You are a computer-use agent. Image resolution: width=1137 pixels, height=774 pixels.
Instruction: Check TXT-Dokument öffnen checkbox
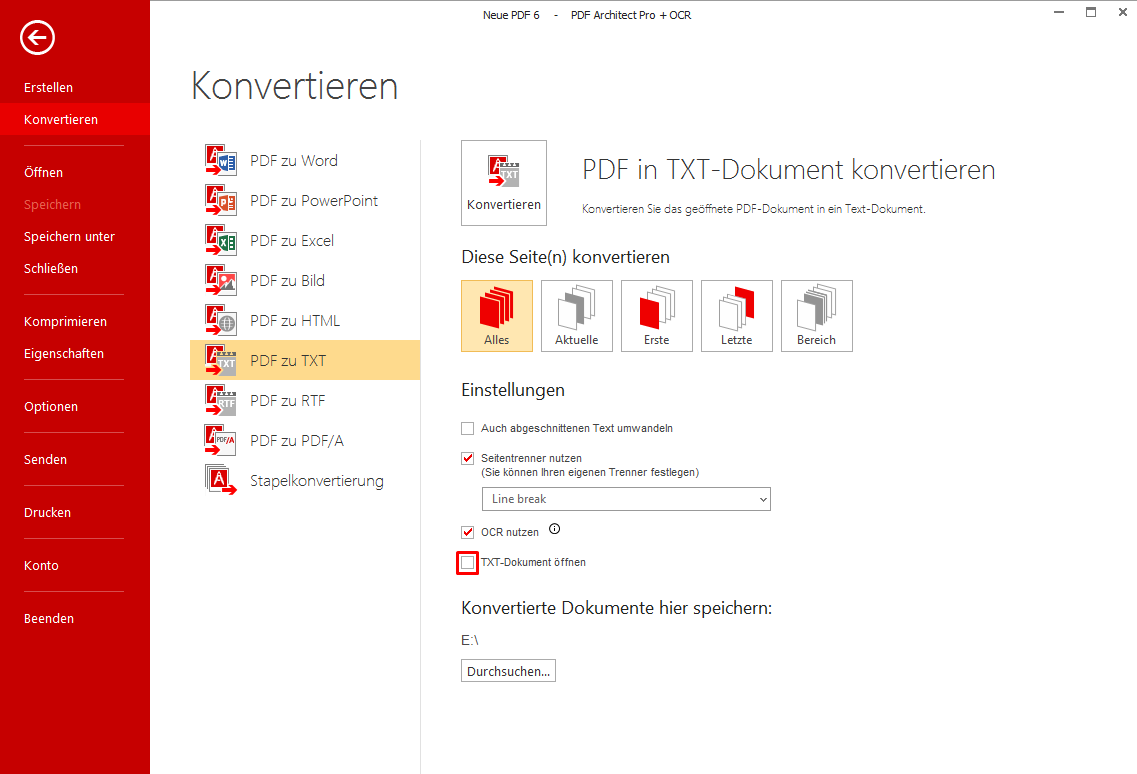(x=468, y=562)
